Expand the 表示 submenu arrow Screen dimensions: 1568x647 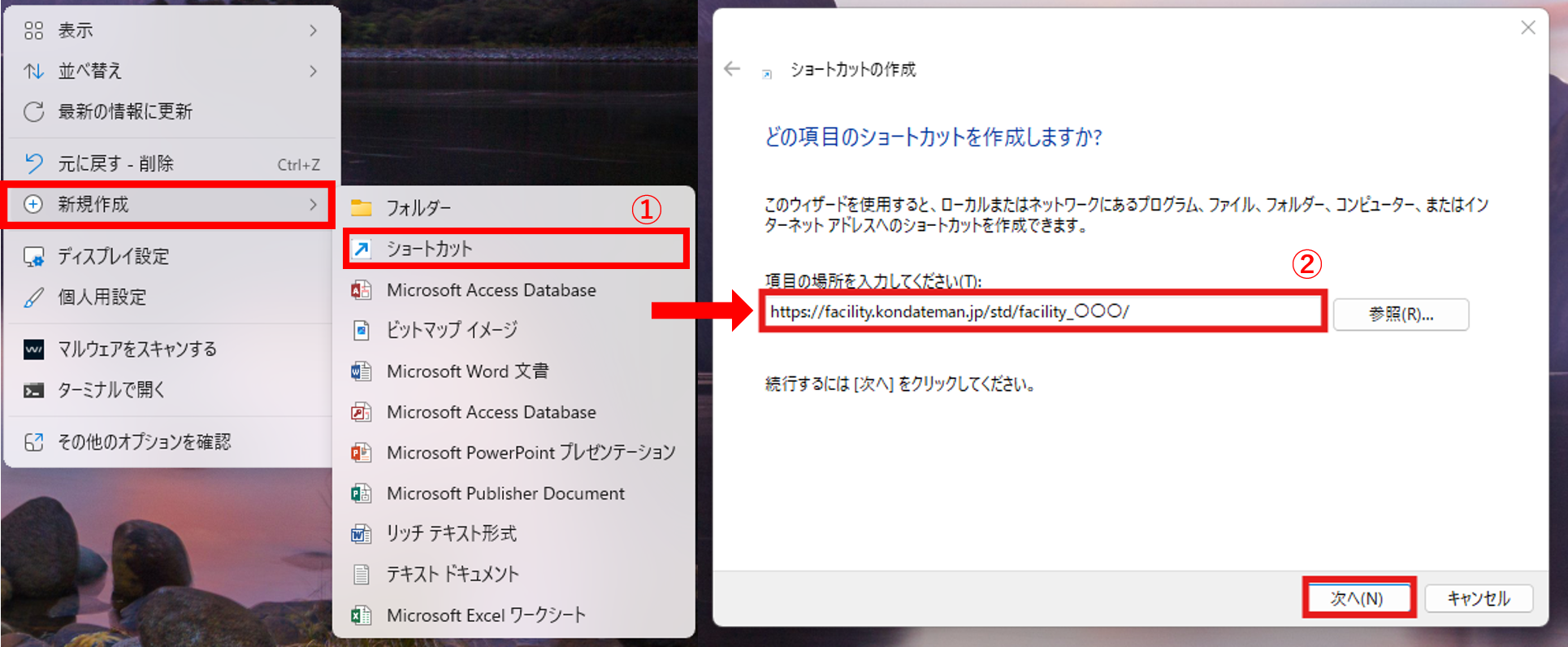pos(314,31)
